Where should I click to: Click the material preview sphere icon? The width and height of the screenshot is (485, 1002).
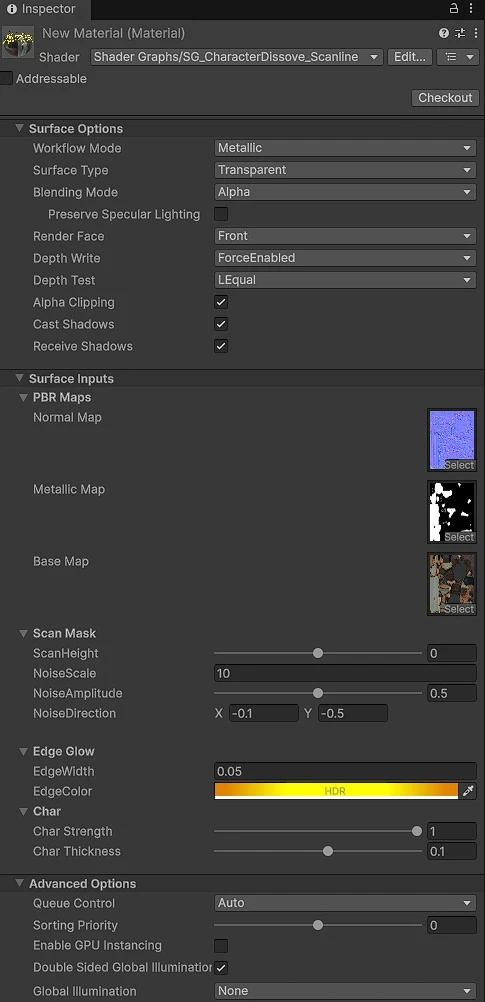18,42
